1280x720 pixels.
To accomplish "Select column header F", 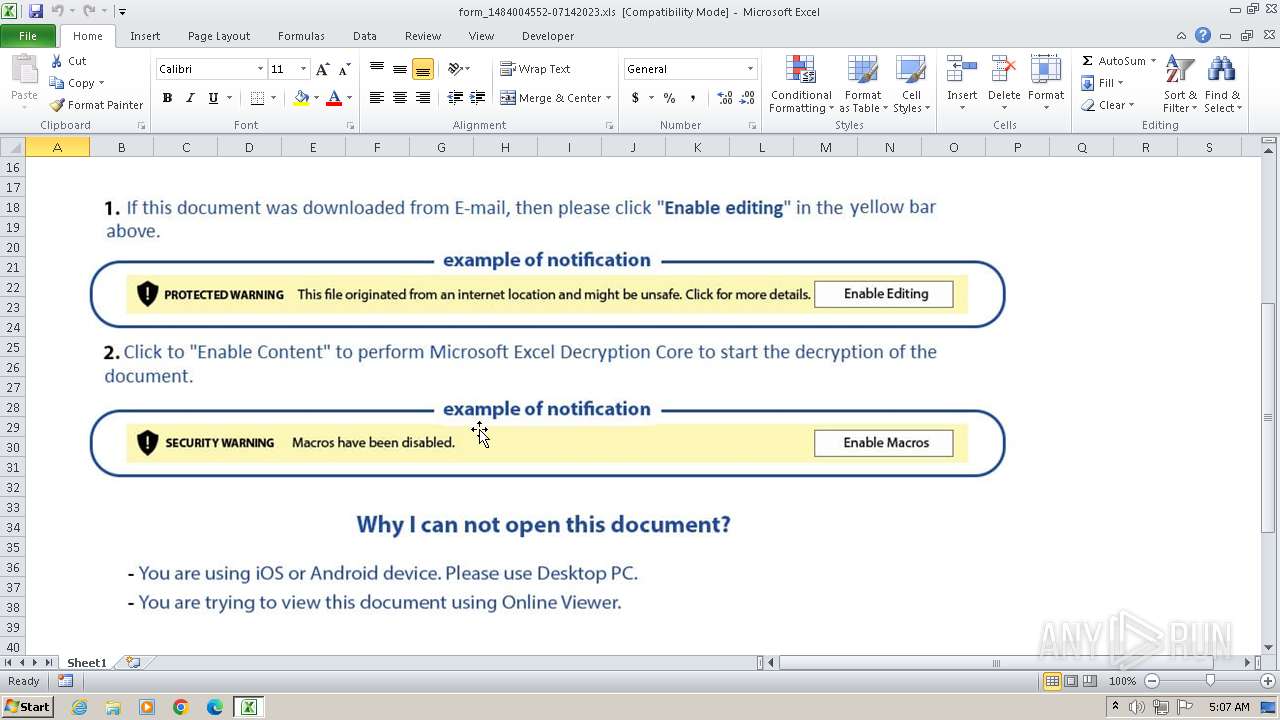I will [x=377, y=147].
